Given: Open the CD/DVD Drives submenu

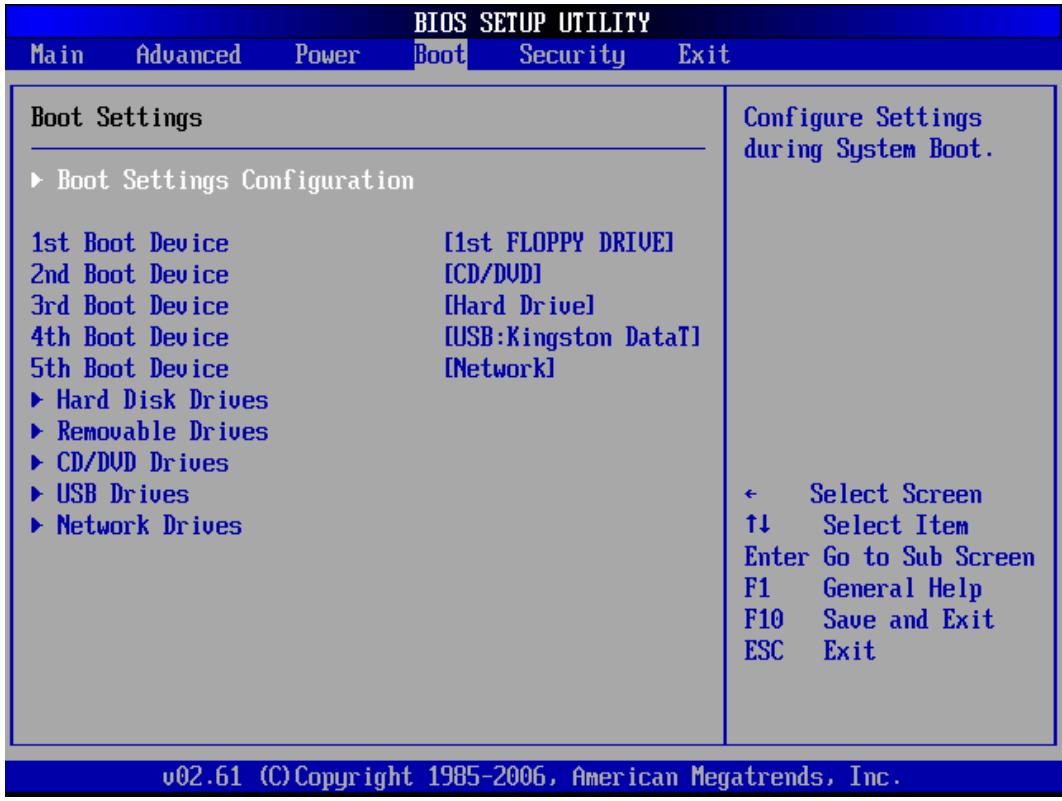Looking at the screenshot, I should (130, 463).
